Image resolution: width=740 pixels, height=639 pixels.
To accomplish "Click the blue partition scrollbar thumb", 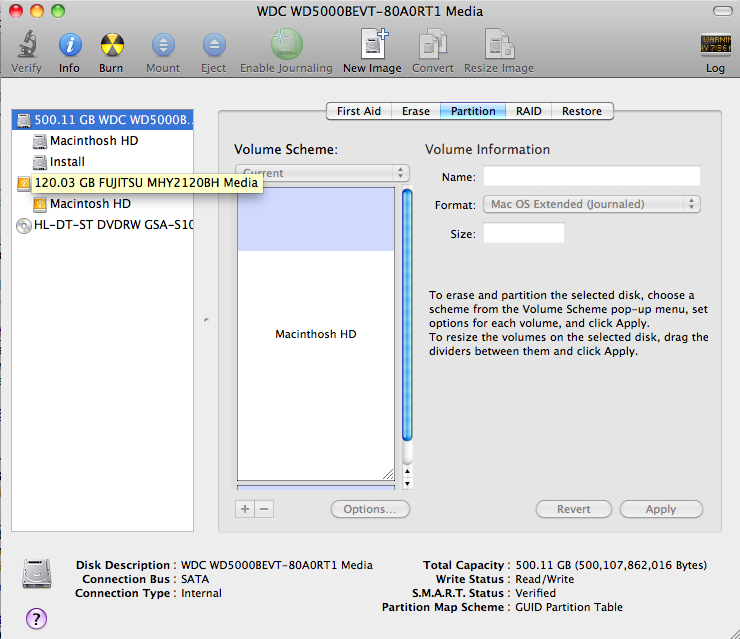I will point(407,315).
